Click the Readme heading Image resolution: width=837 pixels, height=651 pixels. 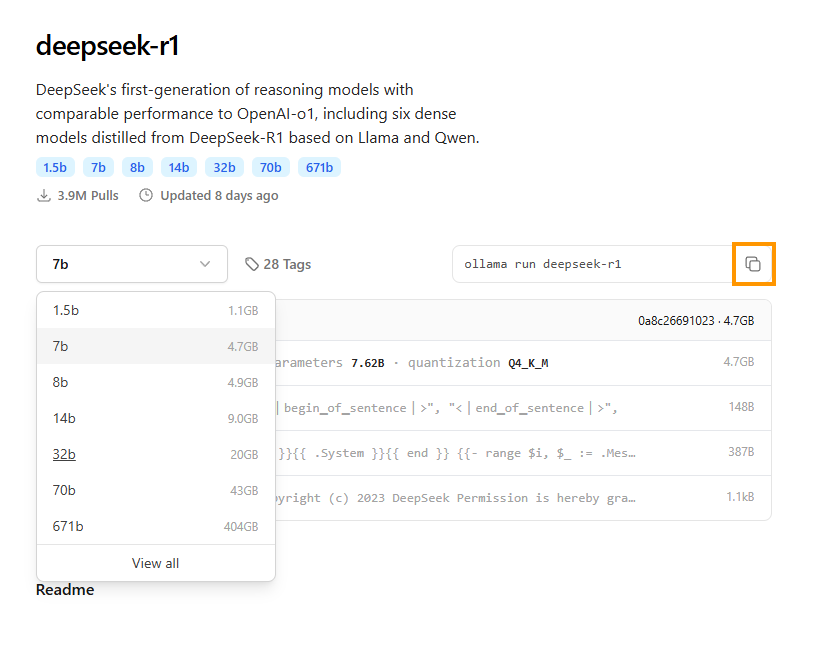(65, 590)
